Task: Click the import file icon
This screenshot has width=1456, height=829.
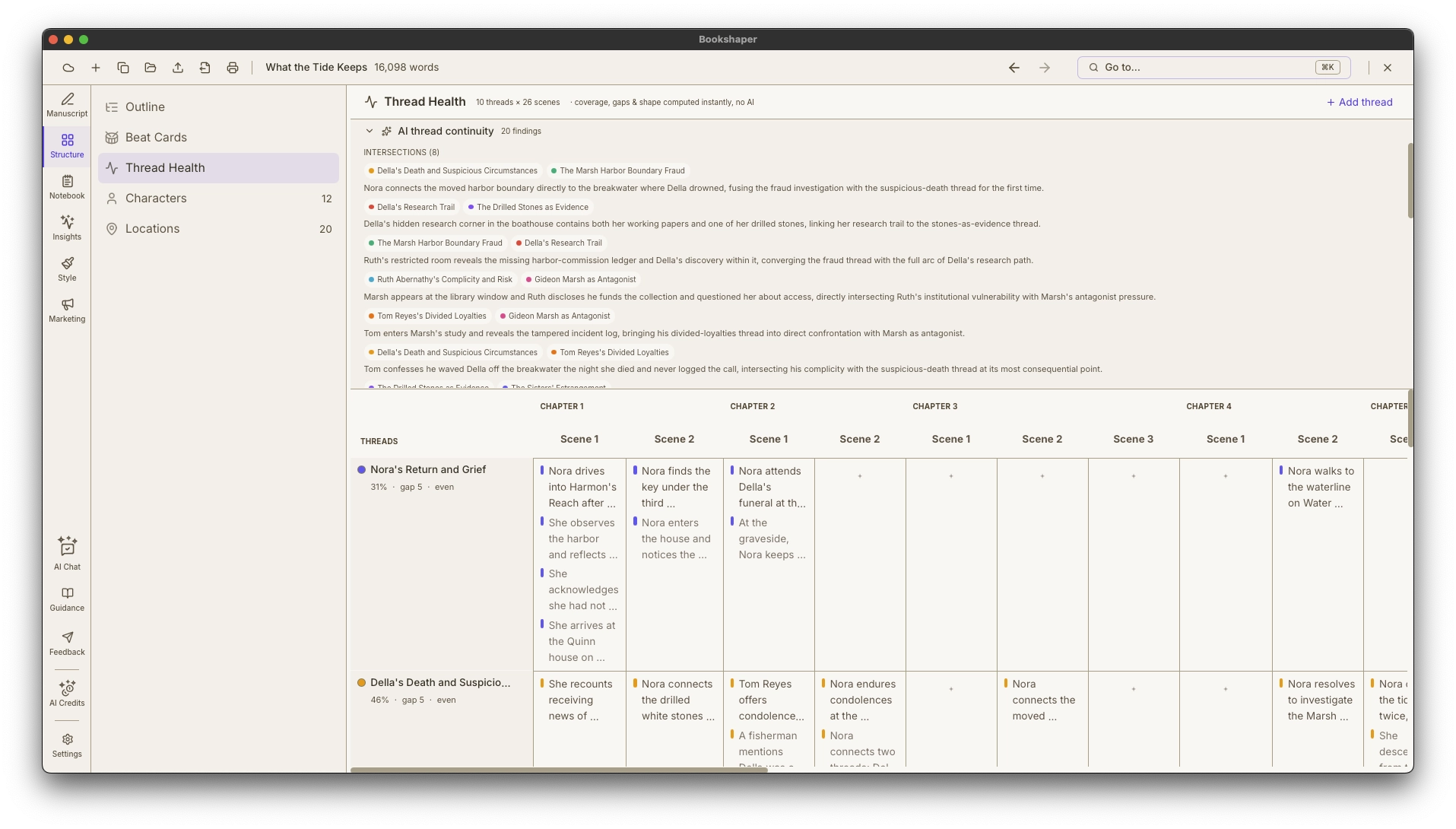Action: pos(205,68)
